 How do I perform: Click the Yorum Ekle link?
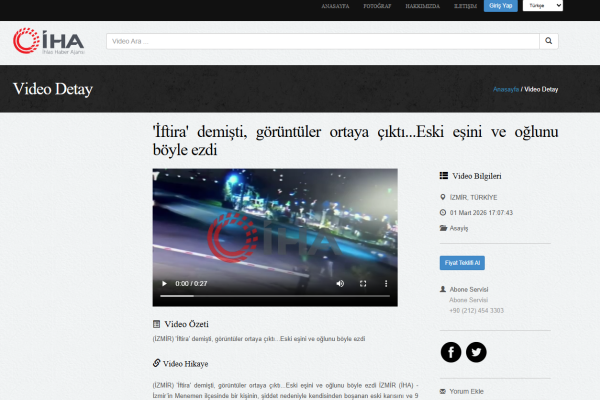click(466, 391)
